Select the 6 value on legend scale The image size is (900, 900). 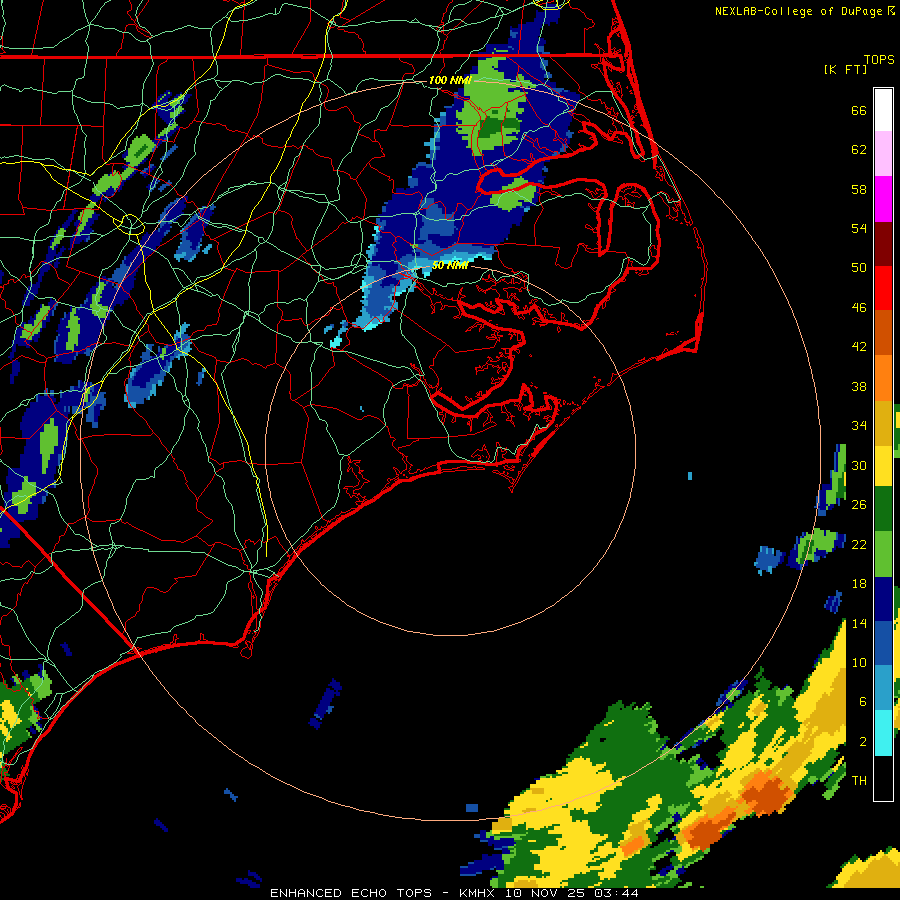tap(863, 701)
